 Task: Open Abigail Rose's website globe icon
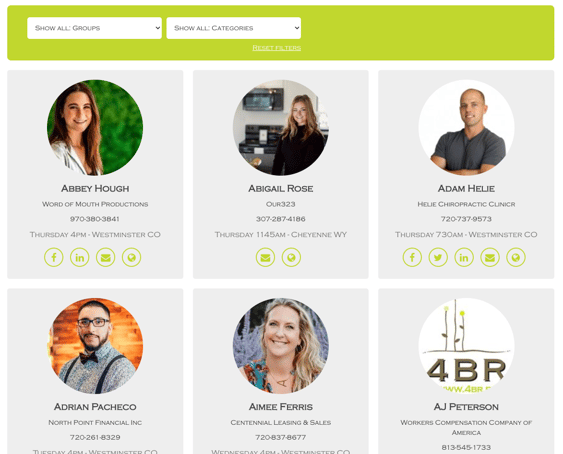point(291,257)
